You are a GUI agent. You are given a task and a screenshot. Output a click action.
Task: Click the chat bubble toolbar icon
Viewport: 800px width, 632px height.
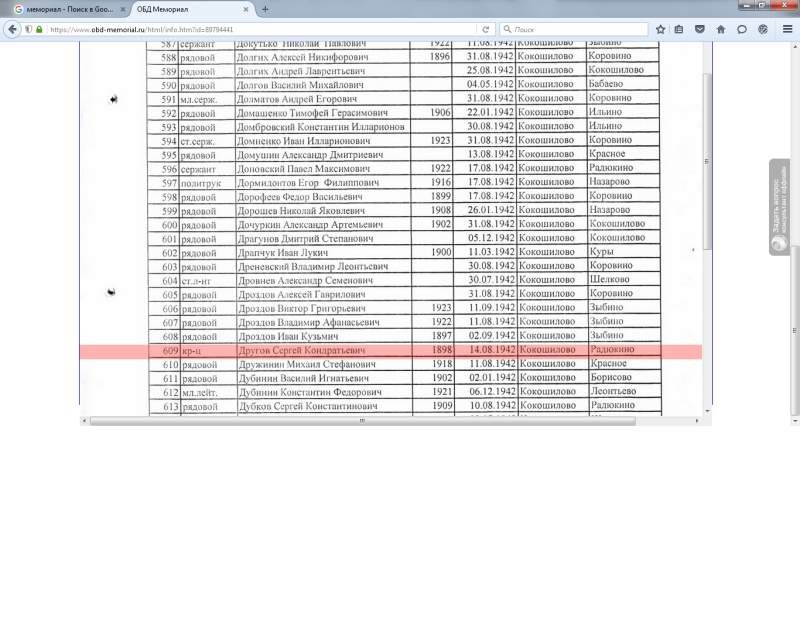(x=742, y=29)
